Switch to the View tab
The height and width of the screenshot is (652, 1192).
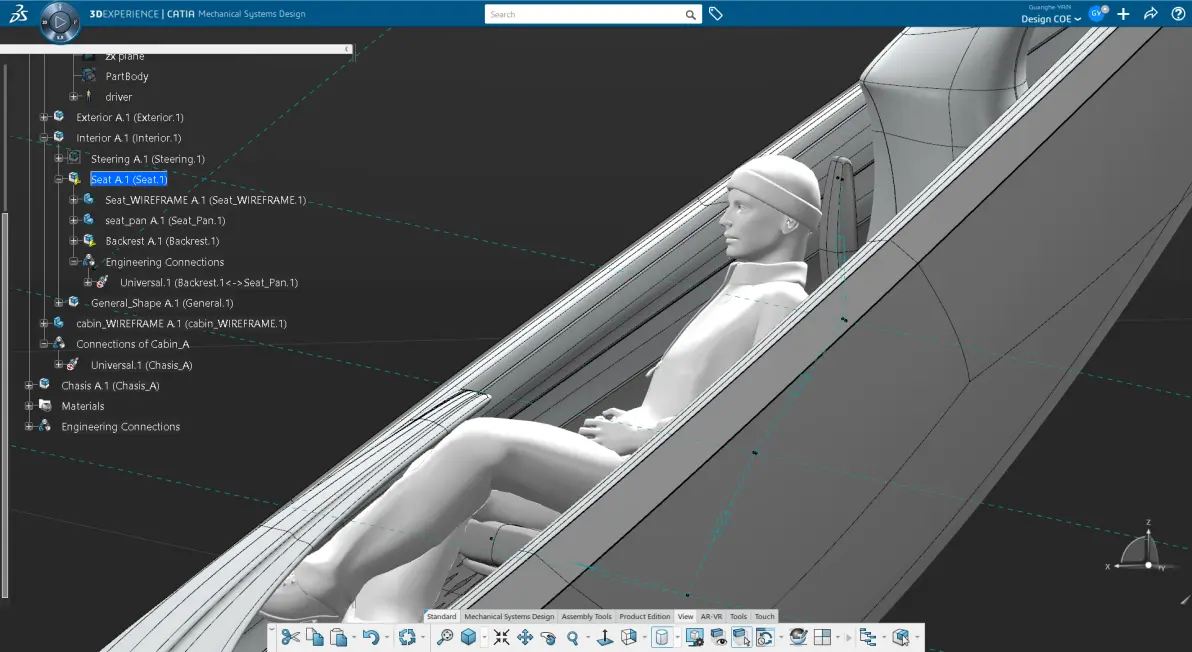pos(685,616)
